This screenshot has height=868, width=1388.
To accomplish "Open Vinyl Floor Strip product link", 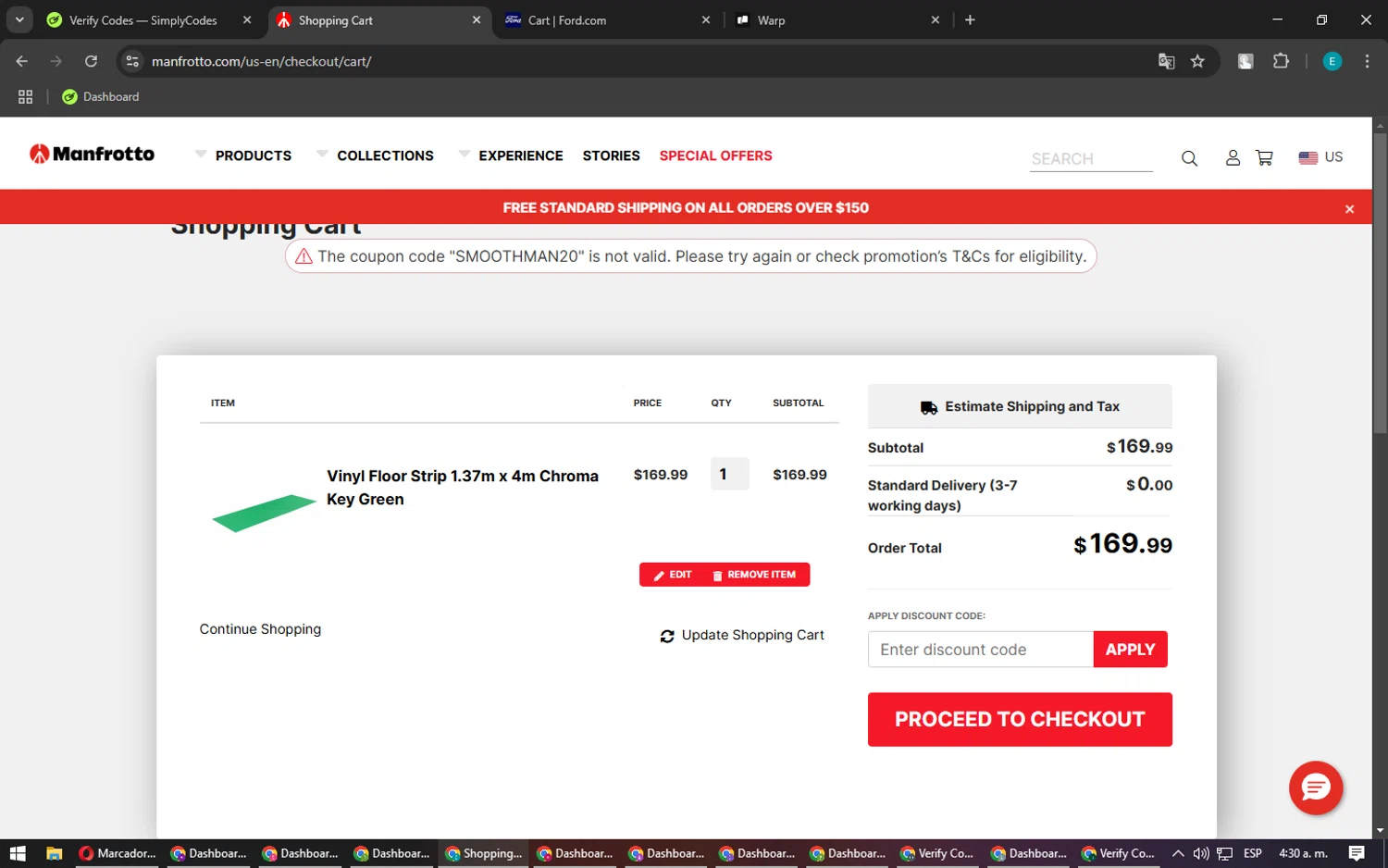I will point(463,487).
